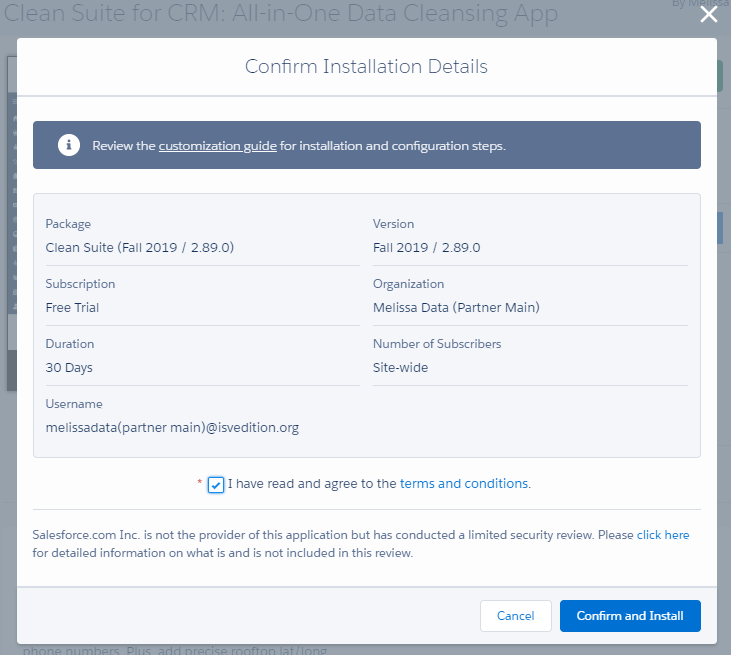The image size is (731, 655).
Task: Click the Confirm and Install button
Action: tap(630, 616)
